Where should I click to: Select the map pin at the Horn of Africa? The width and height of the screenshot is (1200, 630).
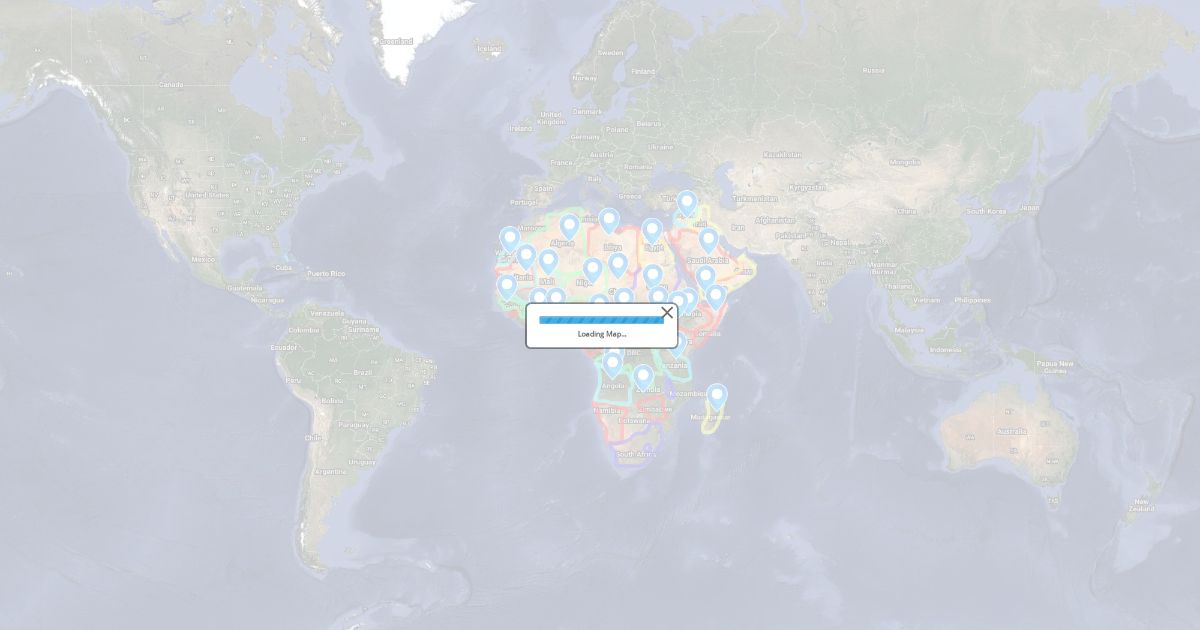pyautogui.click(x=715, y=297)
